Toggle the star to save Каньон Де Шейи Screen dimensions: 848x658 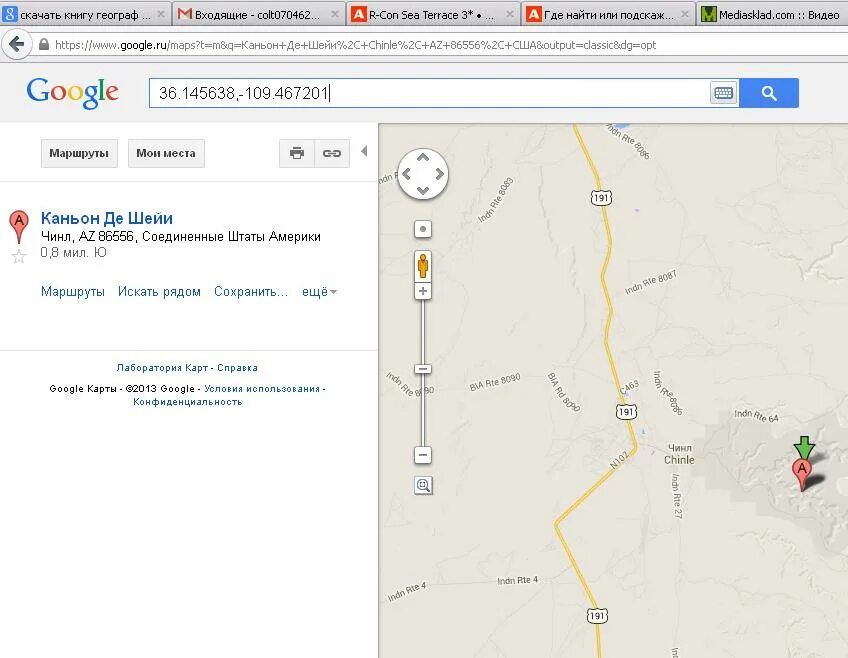(19, 256)
